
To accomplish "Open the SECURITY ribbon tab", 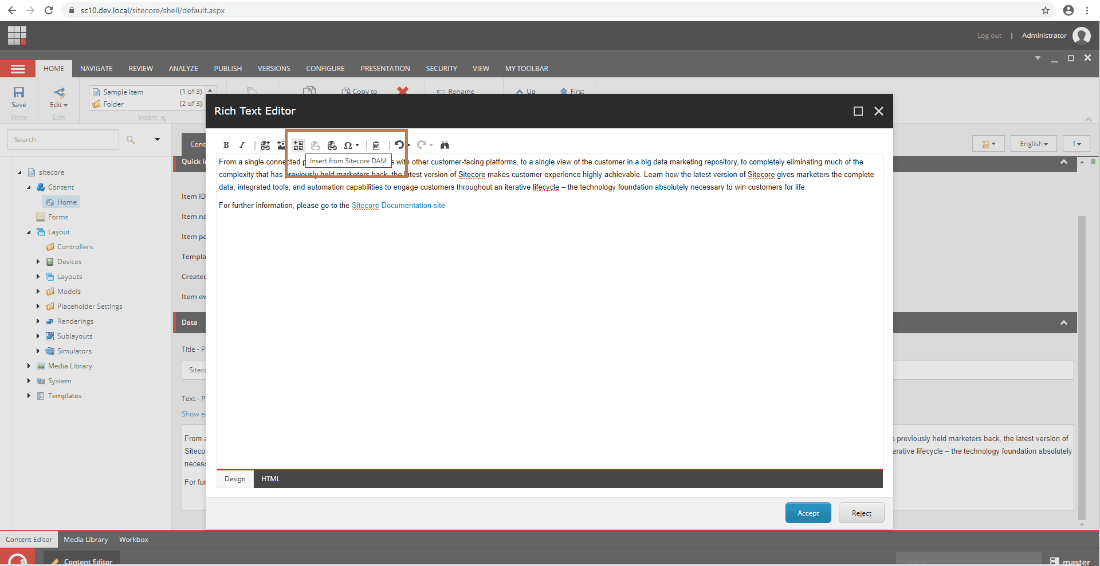I will point(441,69).
